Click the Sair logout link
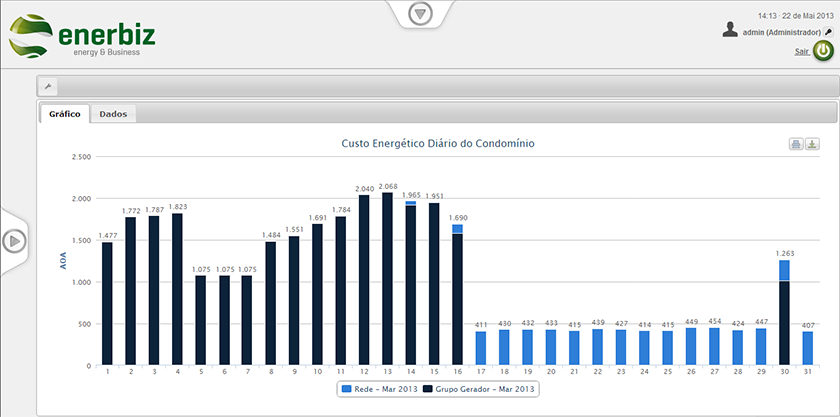 tap(802, 51)
